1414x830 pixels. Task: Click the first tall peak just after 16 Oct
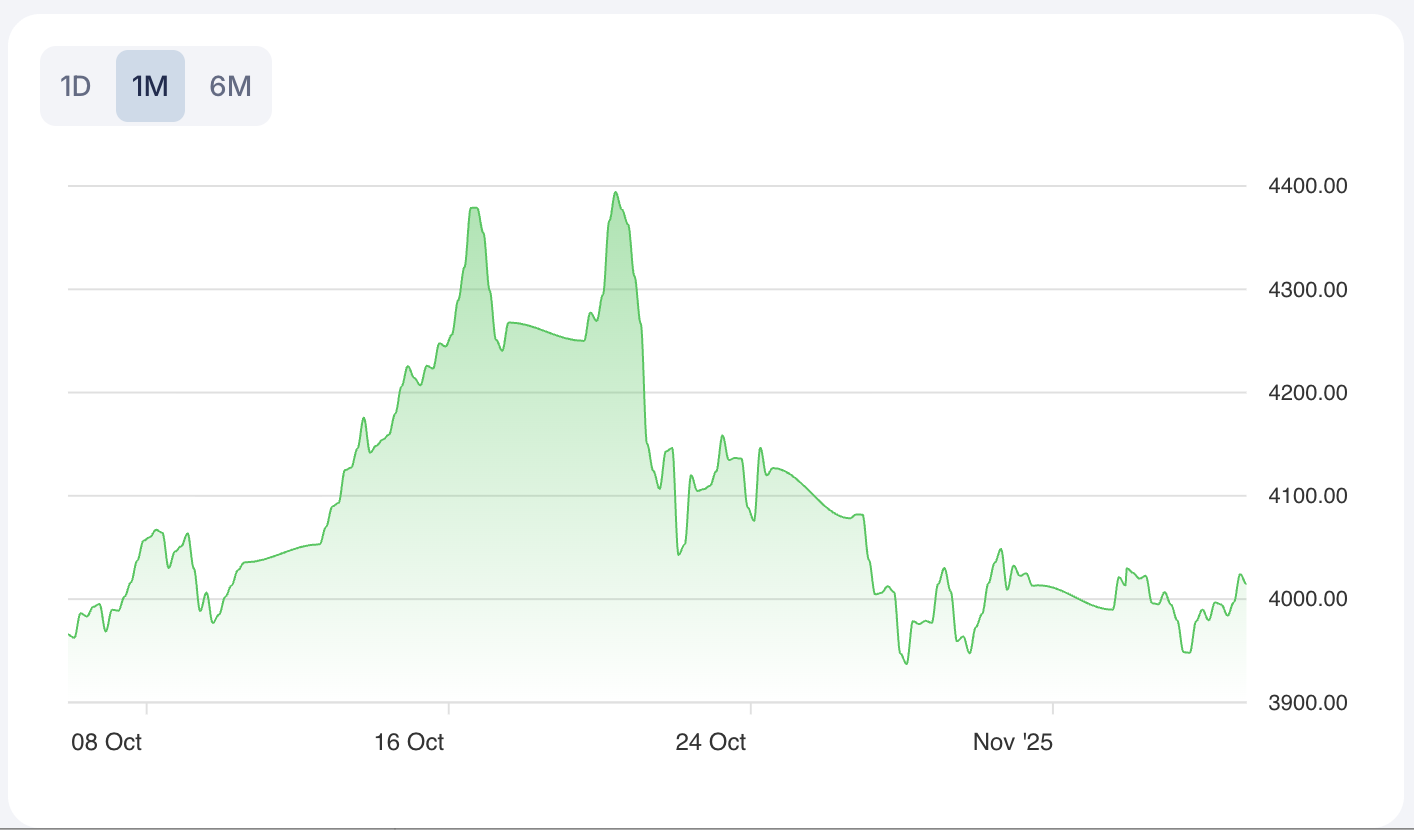(x=474, y=208)
